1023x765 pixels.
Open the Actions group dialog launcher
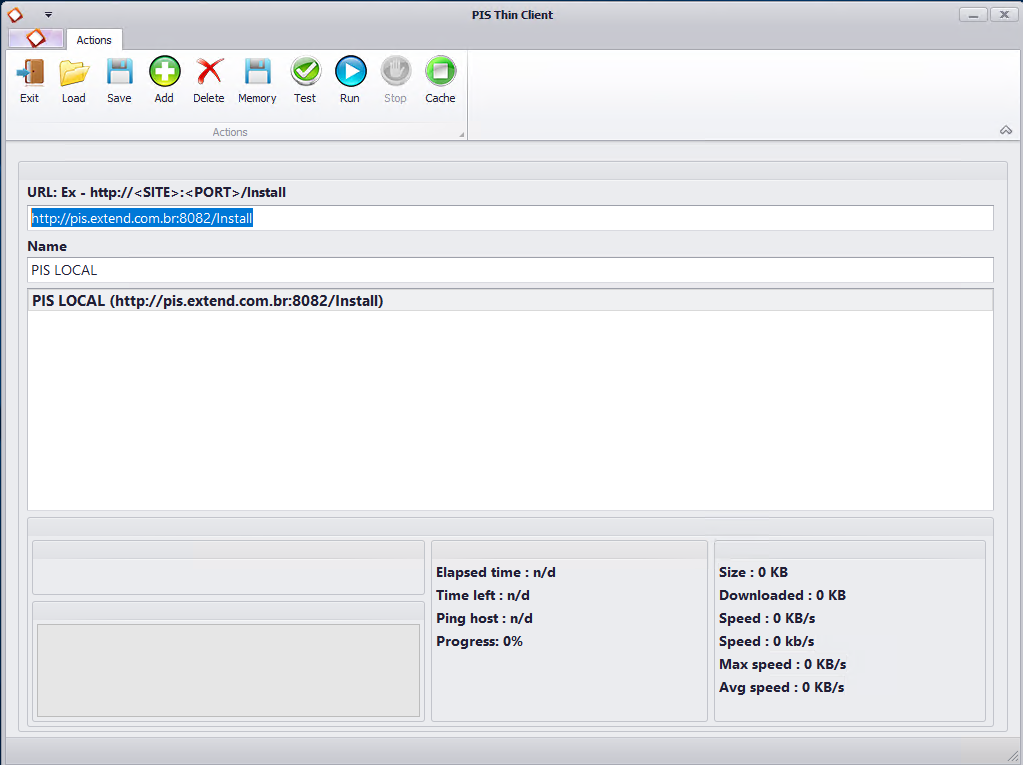pos(461,134)
